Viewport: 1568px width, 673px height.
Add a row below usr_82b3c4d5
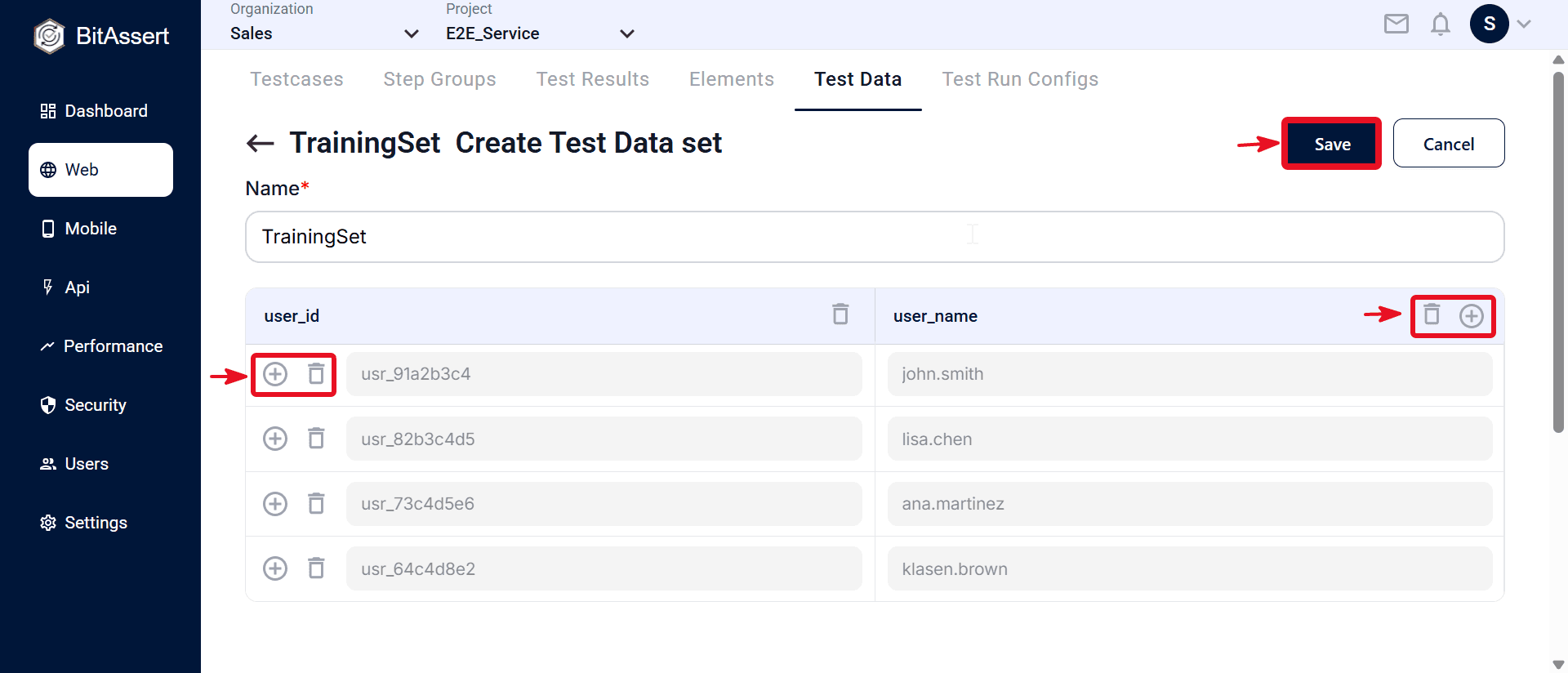click(x=275, y=439)
